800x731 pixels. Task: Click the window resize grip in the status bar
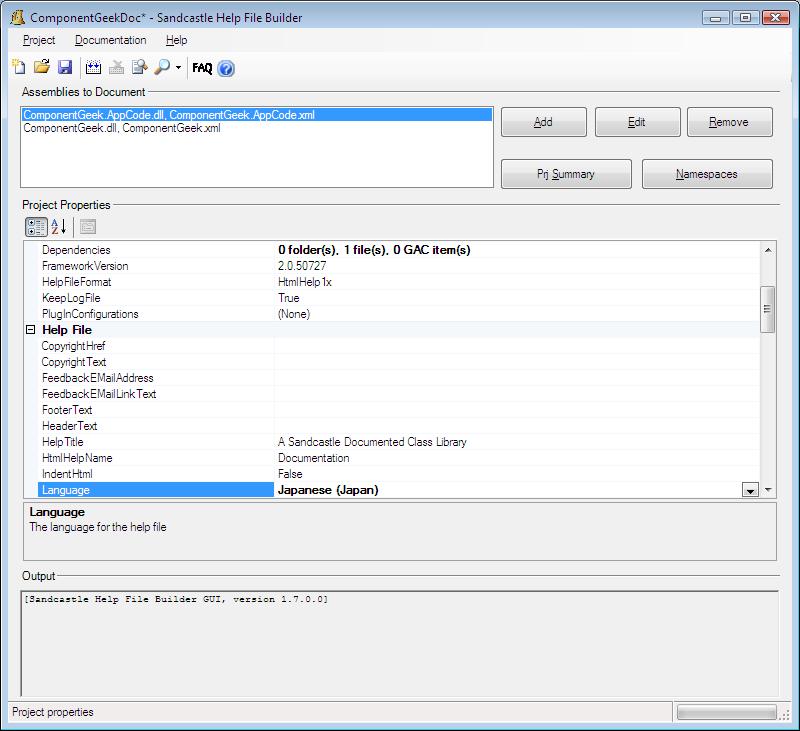[x=785, y=715]
